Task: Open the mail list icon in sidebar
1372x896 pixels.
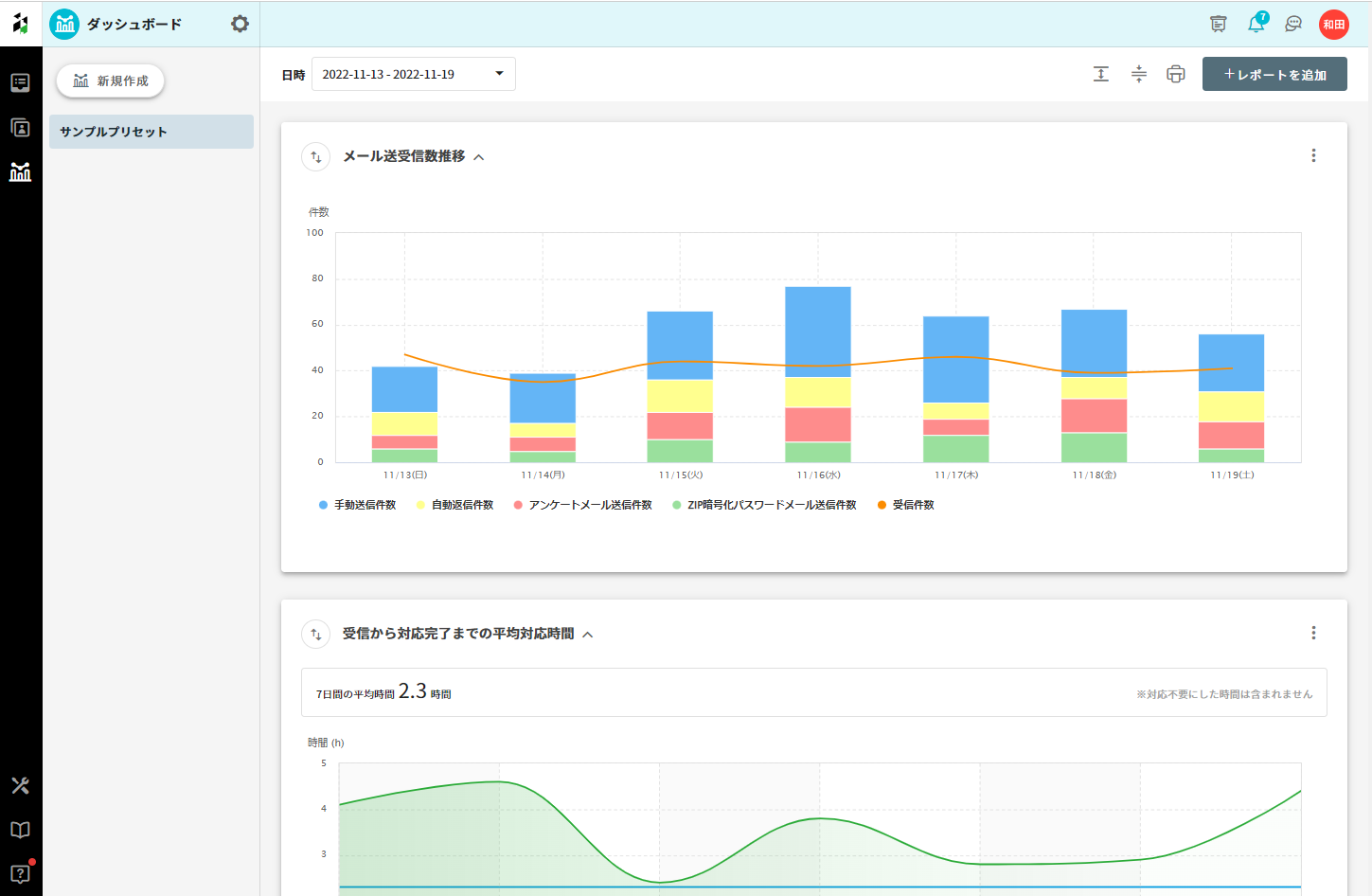Action: click(x=20, y=83)
